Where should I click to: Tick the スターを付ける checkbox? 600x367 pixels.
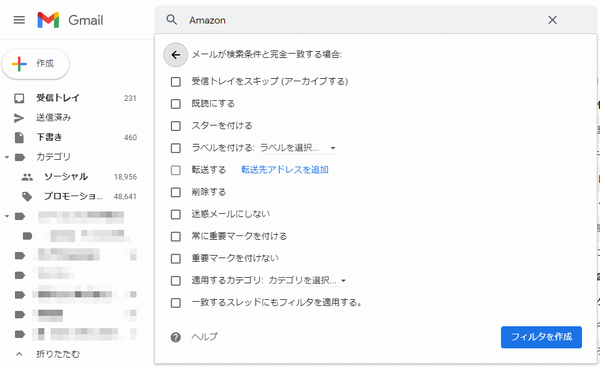[x=176, y=126]
